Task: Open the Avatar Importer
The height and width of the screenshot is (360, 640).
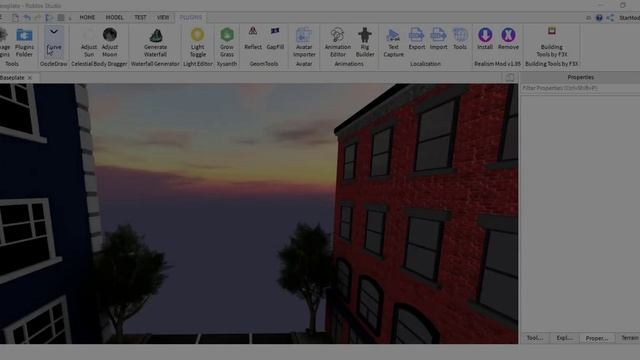Action: 304,42
